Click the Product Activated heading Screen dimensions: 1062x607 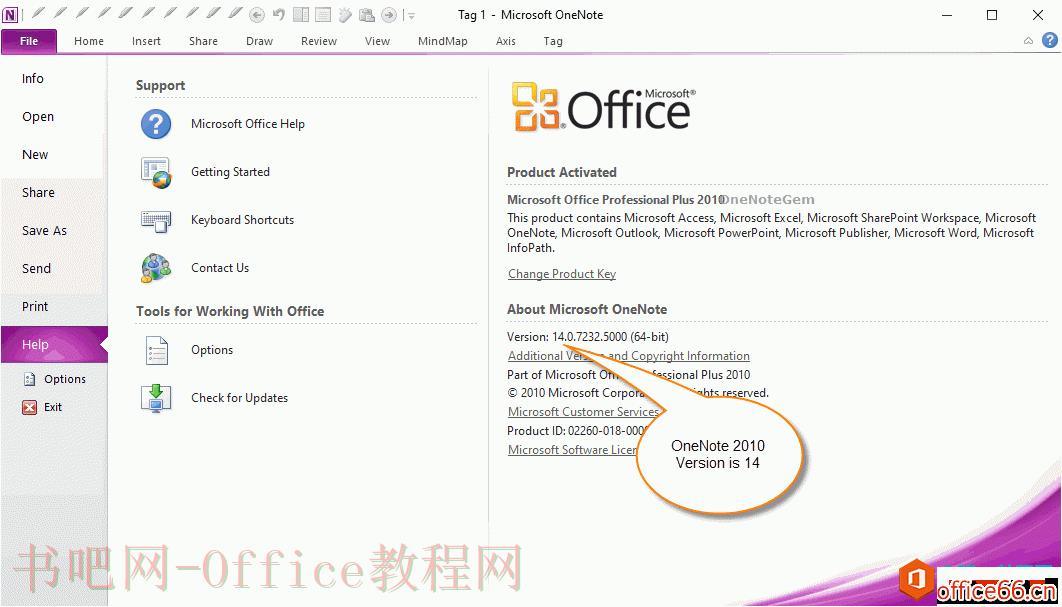[x=561, y=173]
